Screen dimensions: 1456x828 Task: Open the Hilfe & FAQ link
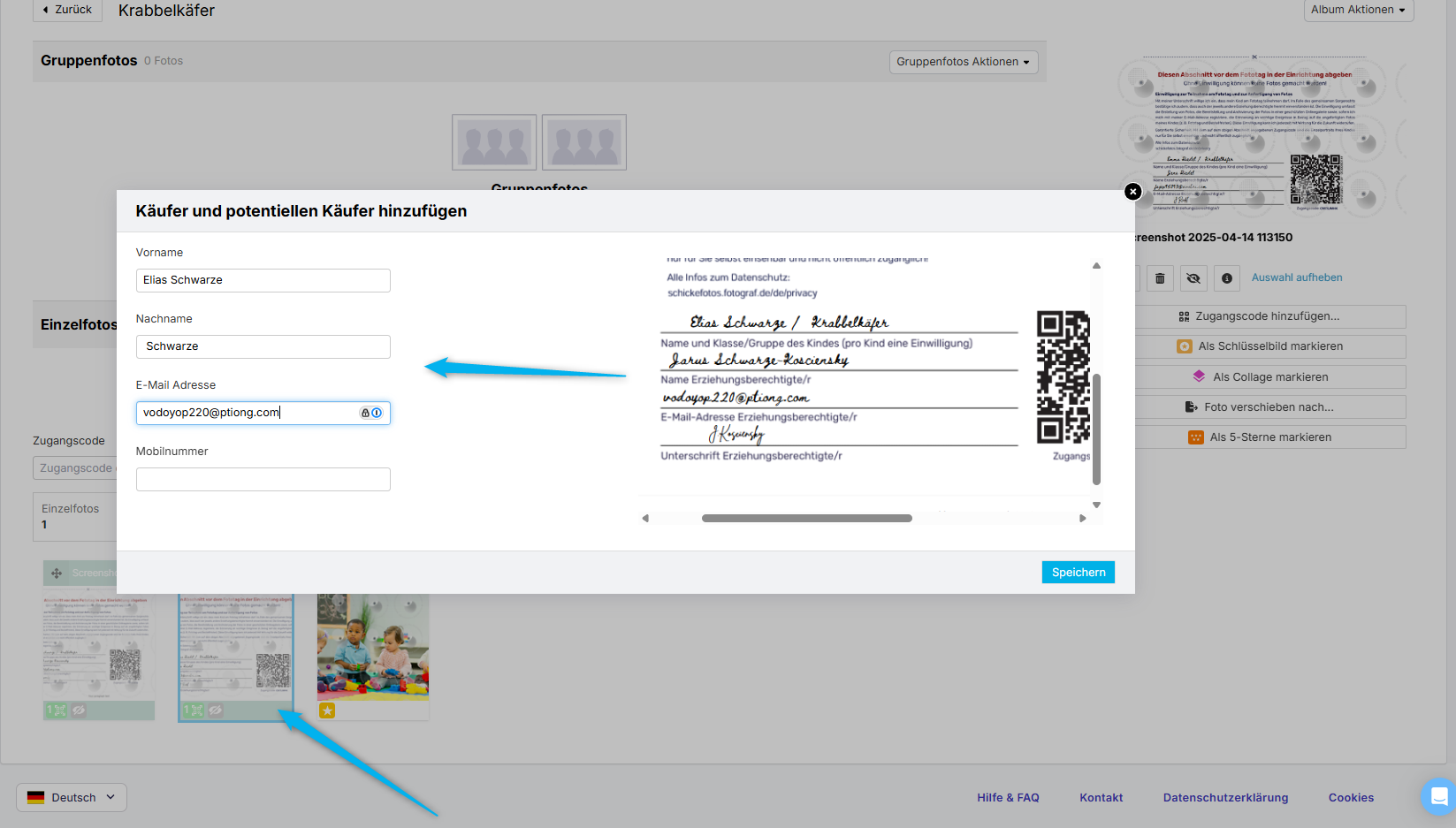coord(1008,798)
